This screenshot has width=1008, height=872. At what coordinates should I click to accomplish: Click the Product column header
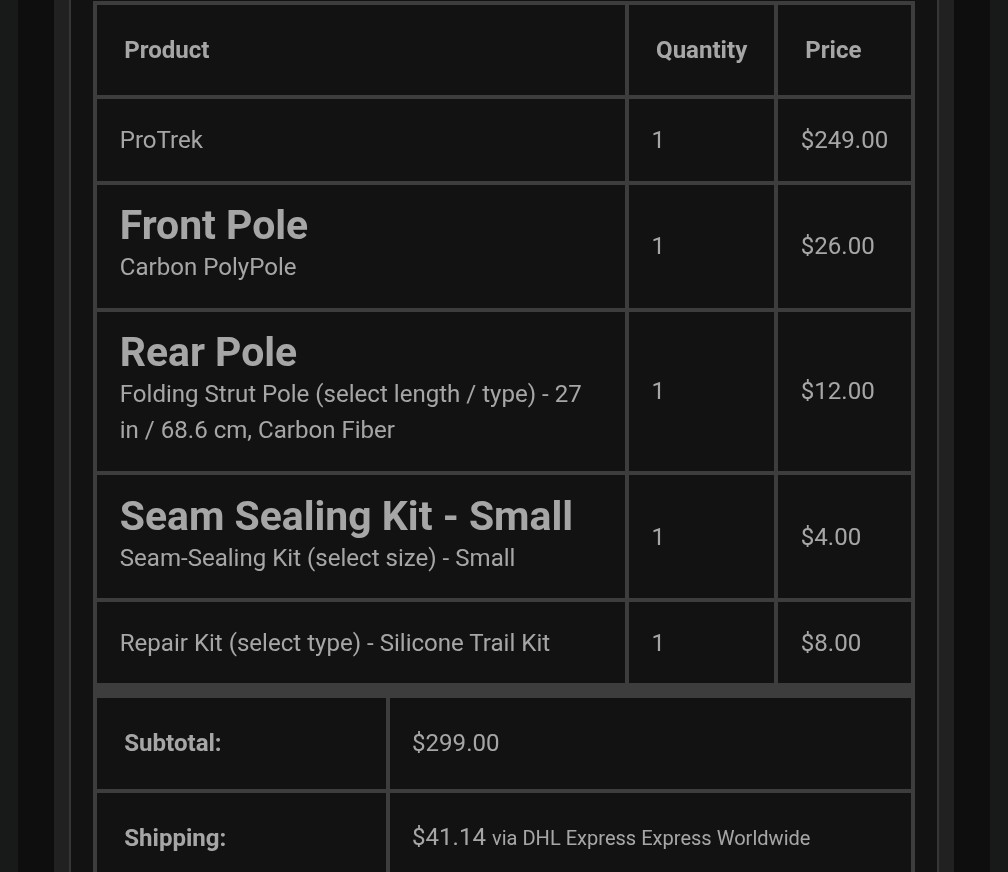tap(166, 50)
